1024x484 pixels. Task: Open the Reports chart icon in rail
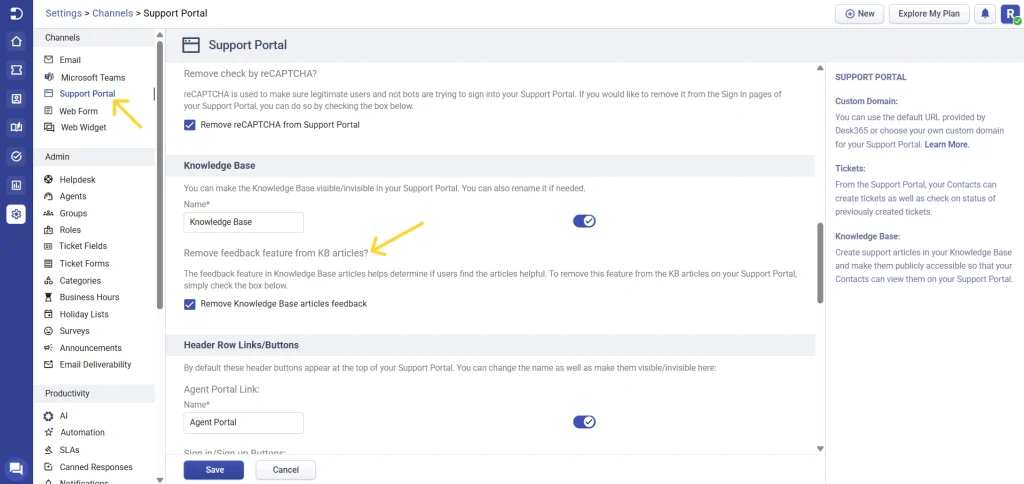pos(16,186)
